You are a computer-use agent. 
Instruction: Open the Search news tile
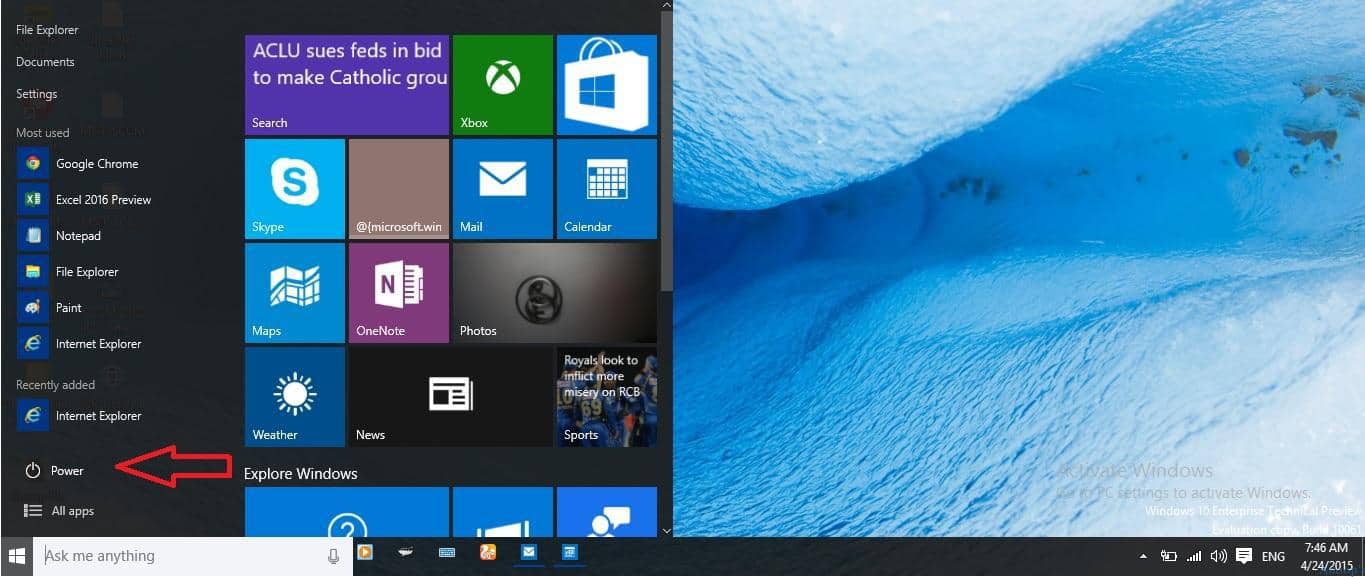(x=346, y=85)
